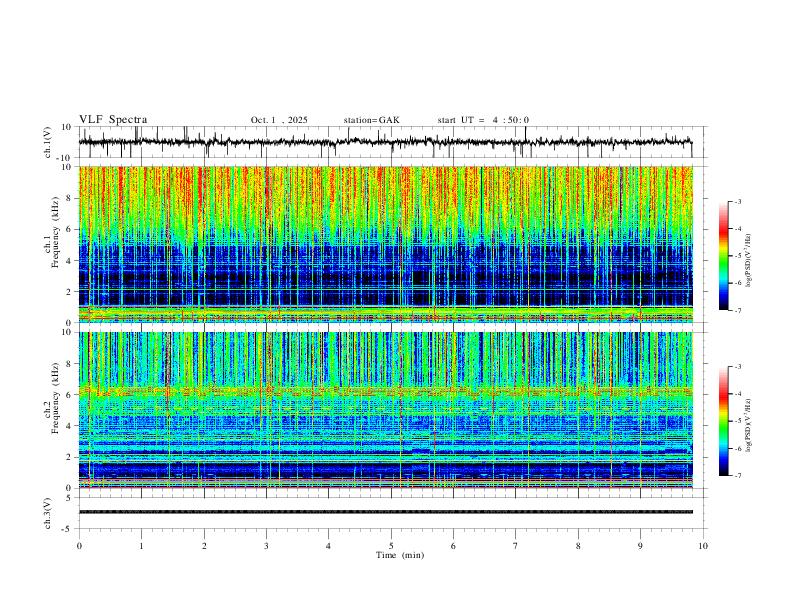
Task: Click the "8" kHz tick on ch.1 spectrogram axis
Action: click(x=70, y=198)
